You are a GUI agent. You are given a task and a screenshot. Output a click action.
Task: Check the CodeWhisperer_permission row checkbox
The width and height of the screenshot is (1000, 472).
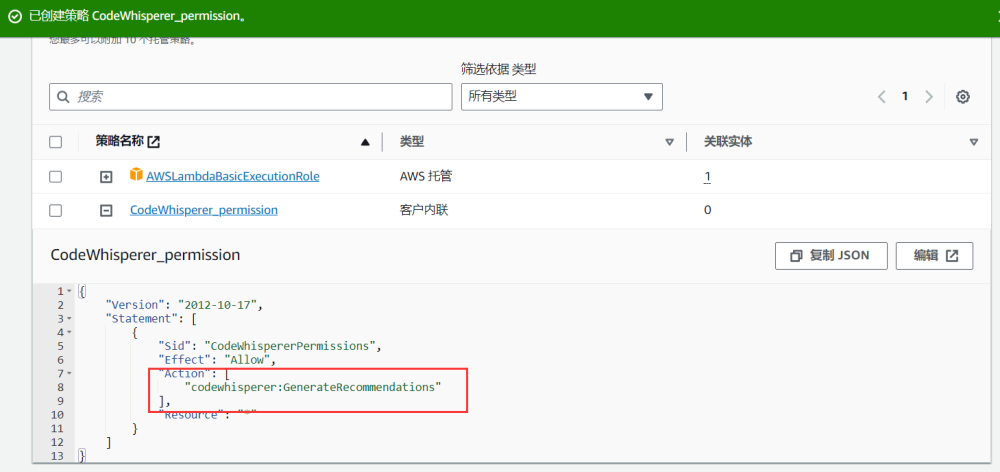tap(55, 210)
